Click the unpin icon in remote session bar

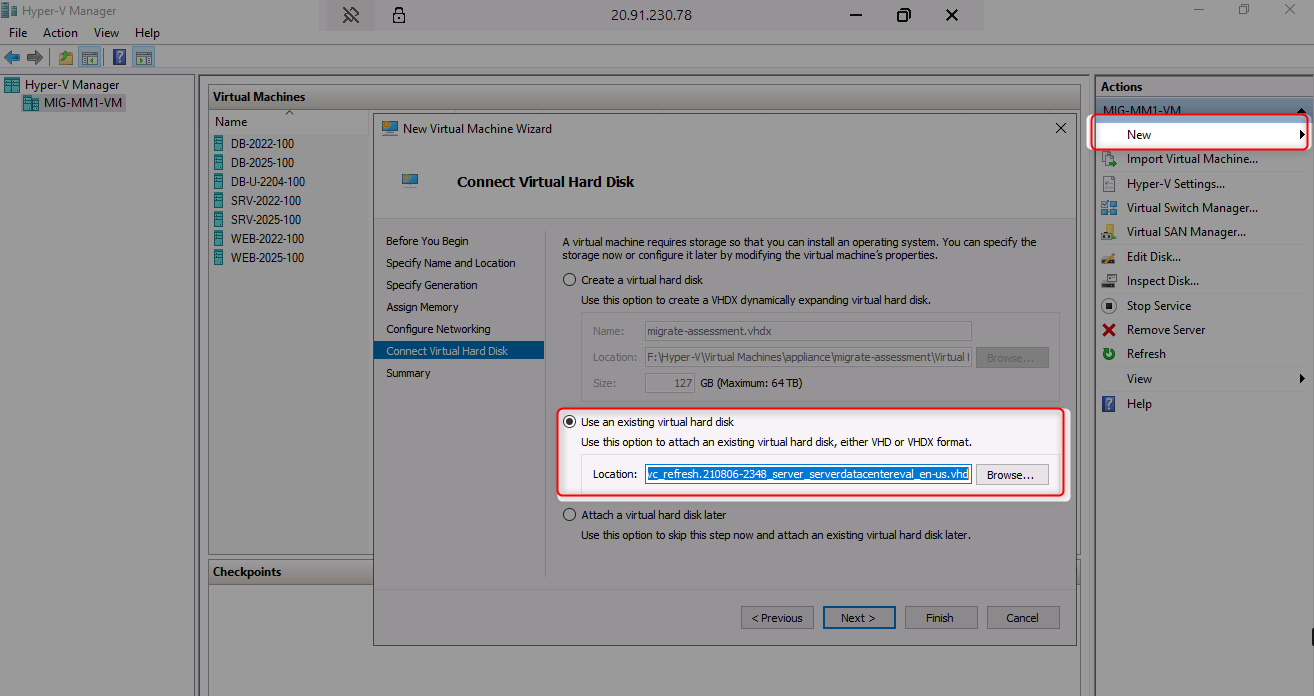351,15
